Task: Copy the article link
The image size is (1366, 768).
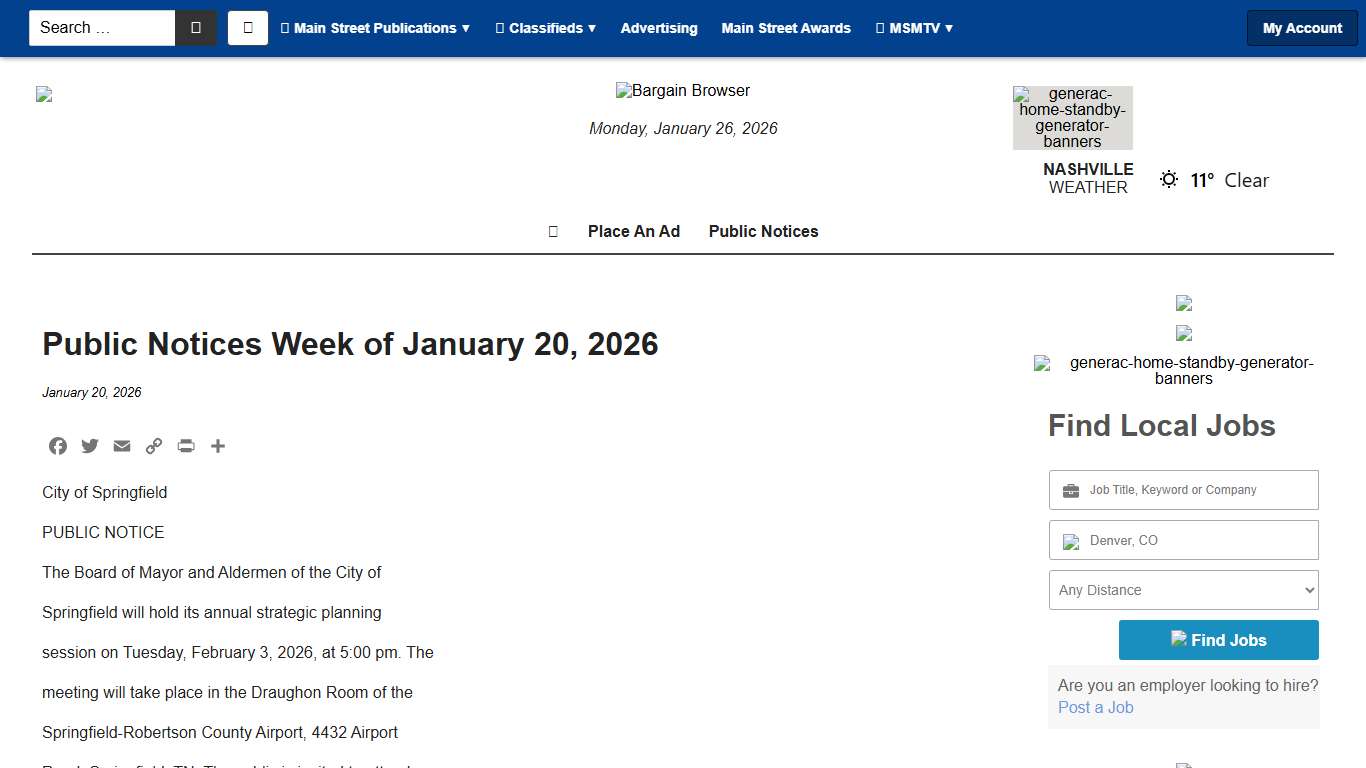Action: pos(153,446)
